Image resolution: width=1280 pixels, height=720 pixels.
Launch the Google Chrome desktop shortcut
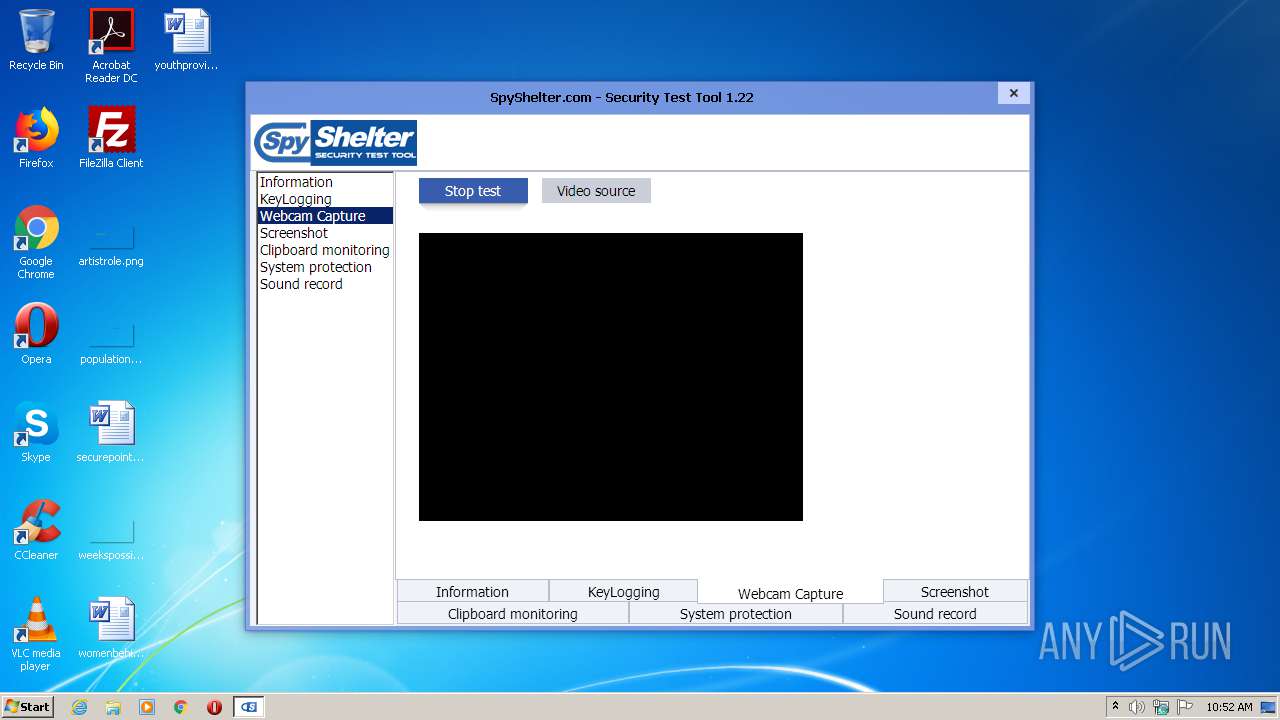36,242
